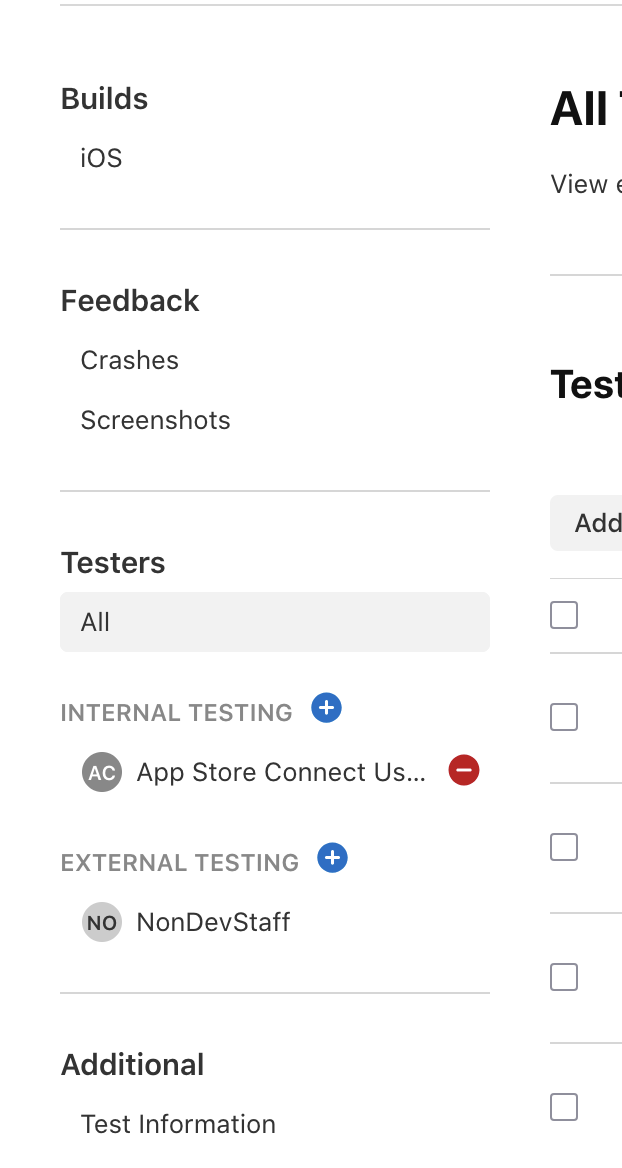Open Screenshots feedback page
This screenshot has width=622, height=1168.
(155, 420)
